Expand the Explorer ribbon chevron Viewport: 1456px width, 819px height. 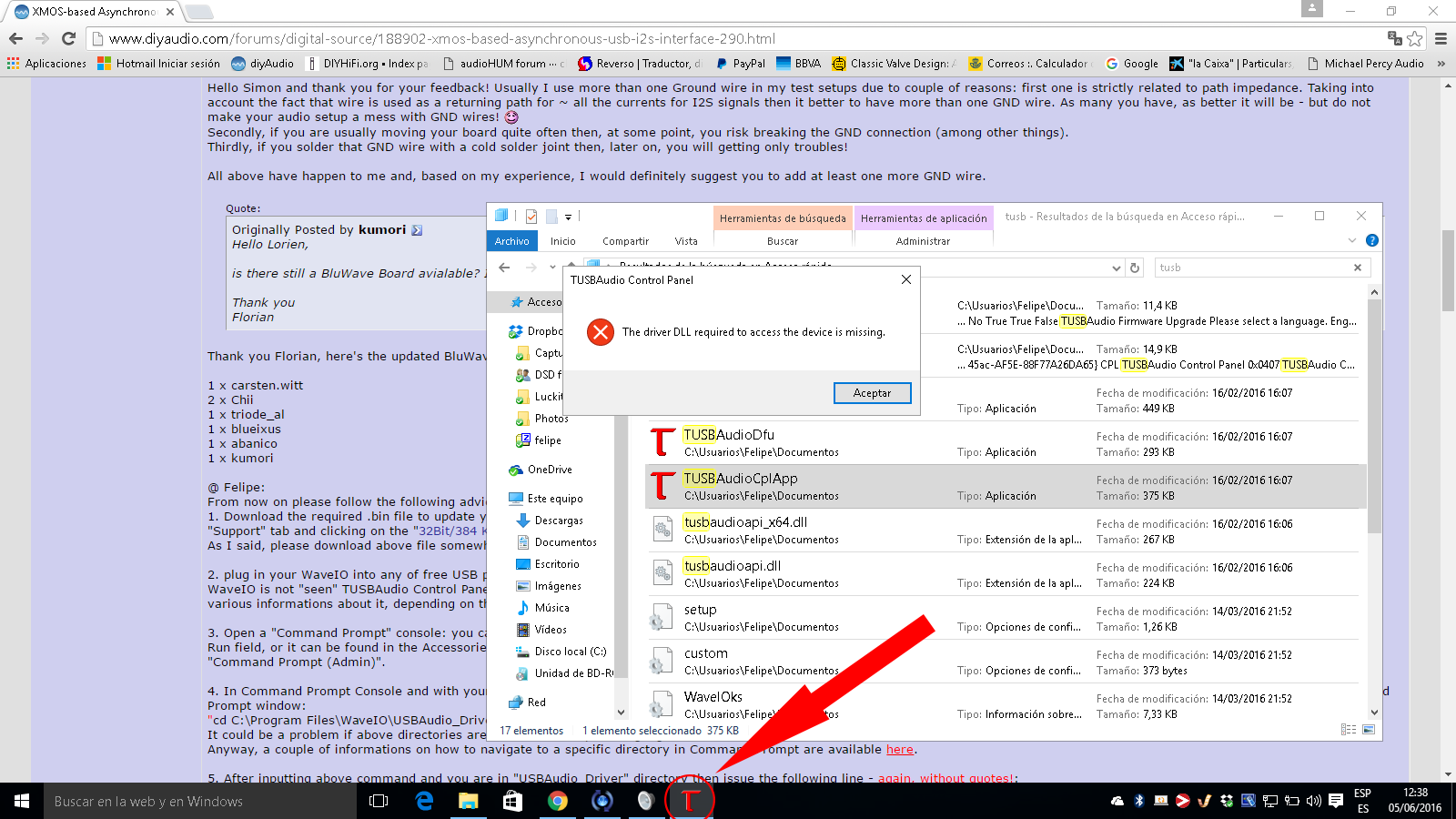point(1351,240)
